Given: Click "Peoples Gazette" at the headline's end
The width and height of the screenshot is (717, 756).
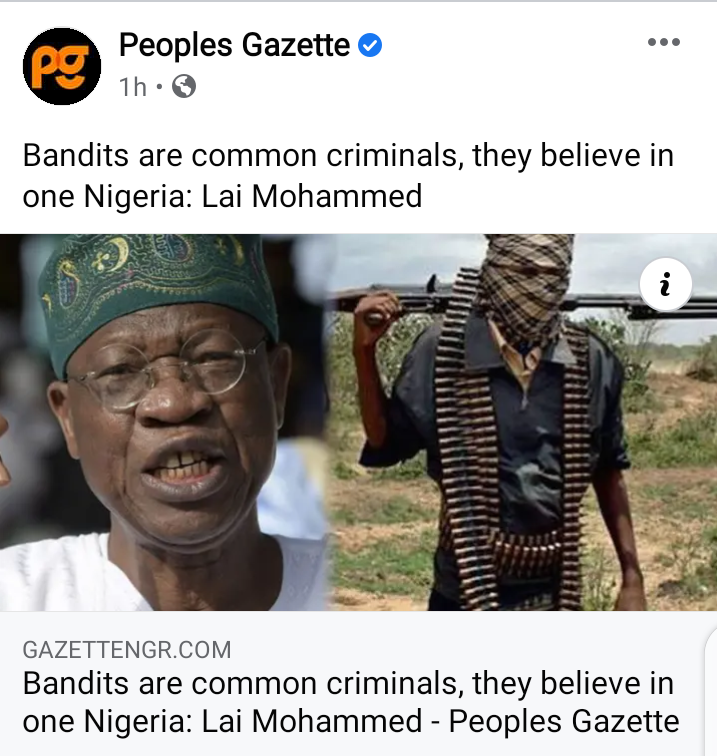Looking at the screenshot, I should 564,721.
